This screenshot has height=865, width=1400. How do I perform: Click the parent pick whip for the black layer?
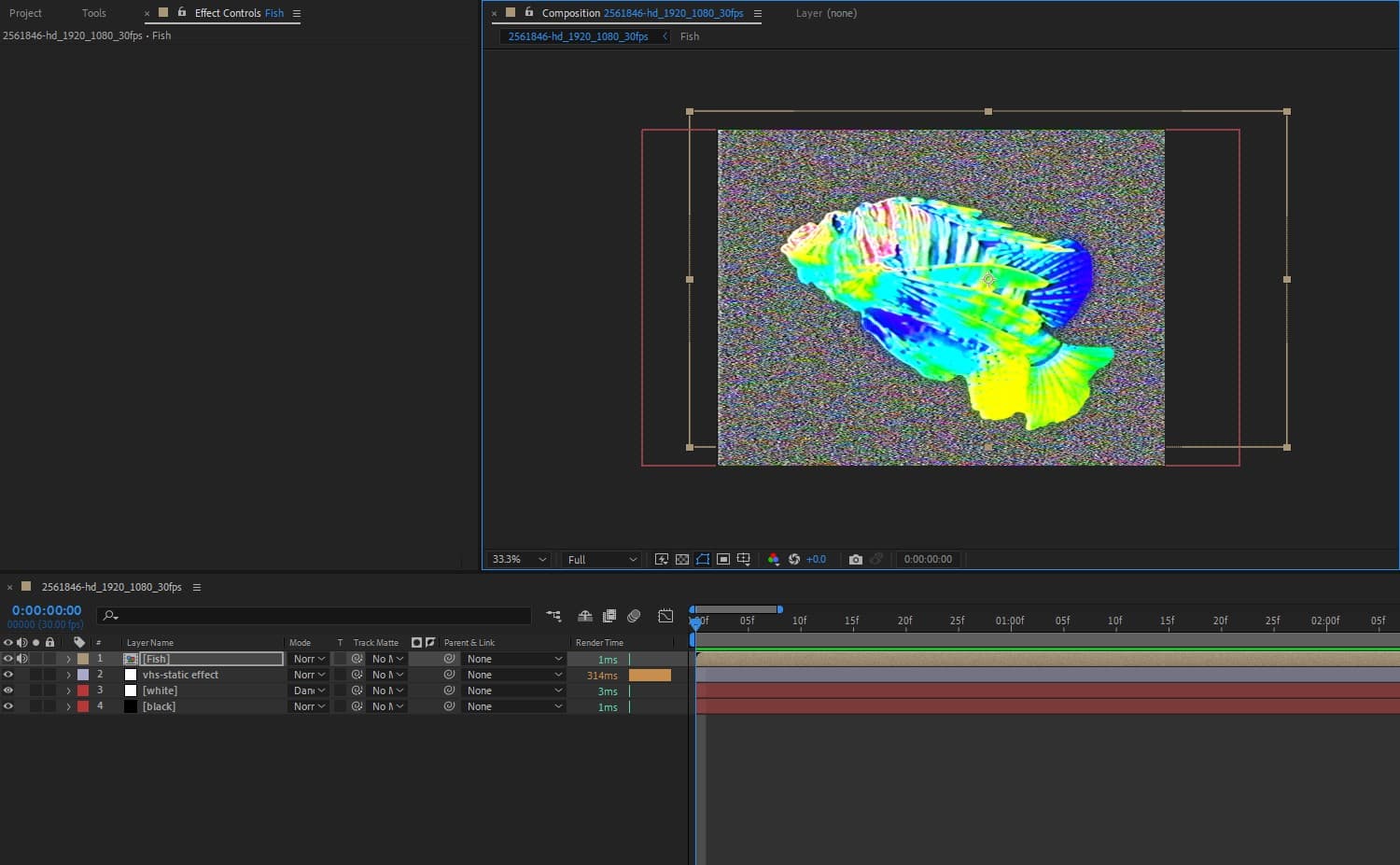click(449, 706)
